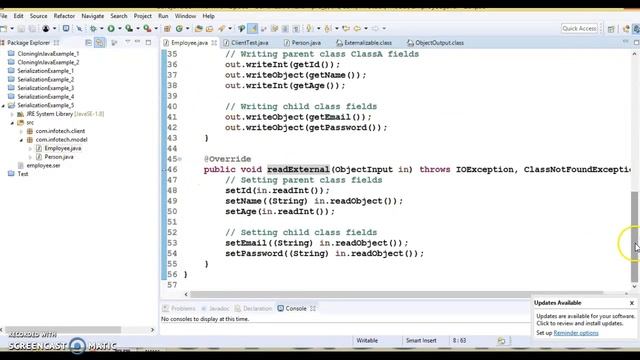Collapse the SerializationExample_5 project

pos(3,105)
